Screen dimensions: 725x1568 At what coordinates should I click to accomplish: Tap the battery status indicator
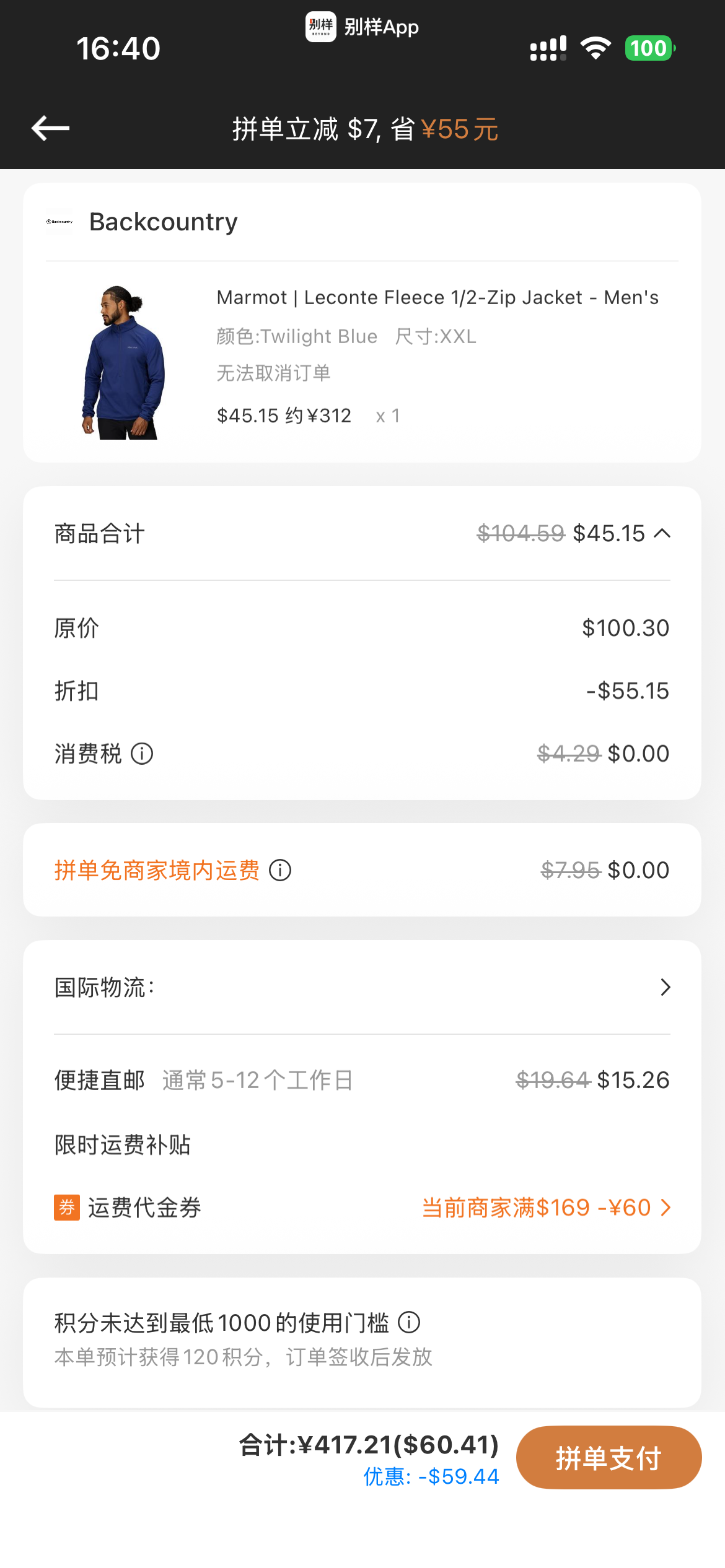[649, 48]
